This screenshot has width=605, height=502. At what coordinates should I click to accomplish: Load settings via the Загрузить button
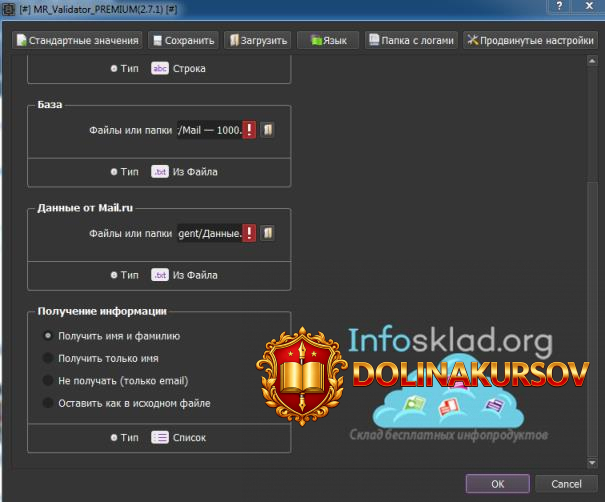258,40
